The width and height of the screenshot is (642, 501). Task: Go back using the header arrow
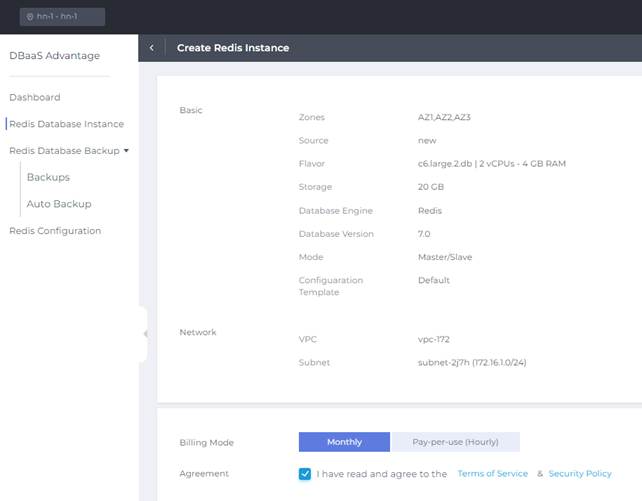tap(151, 48)
